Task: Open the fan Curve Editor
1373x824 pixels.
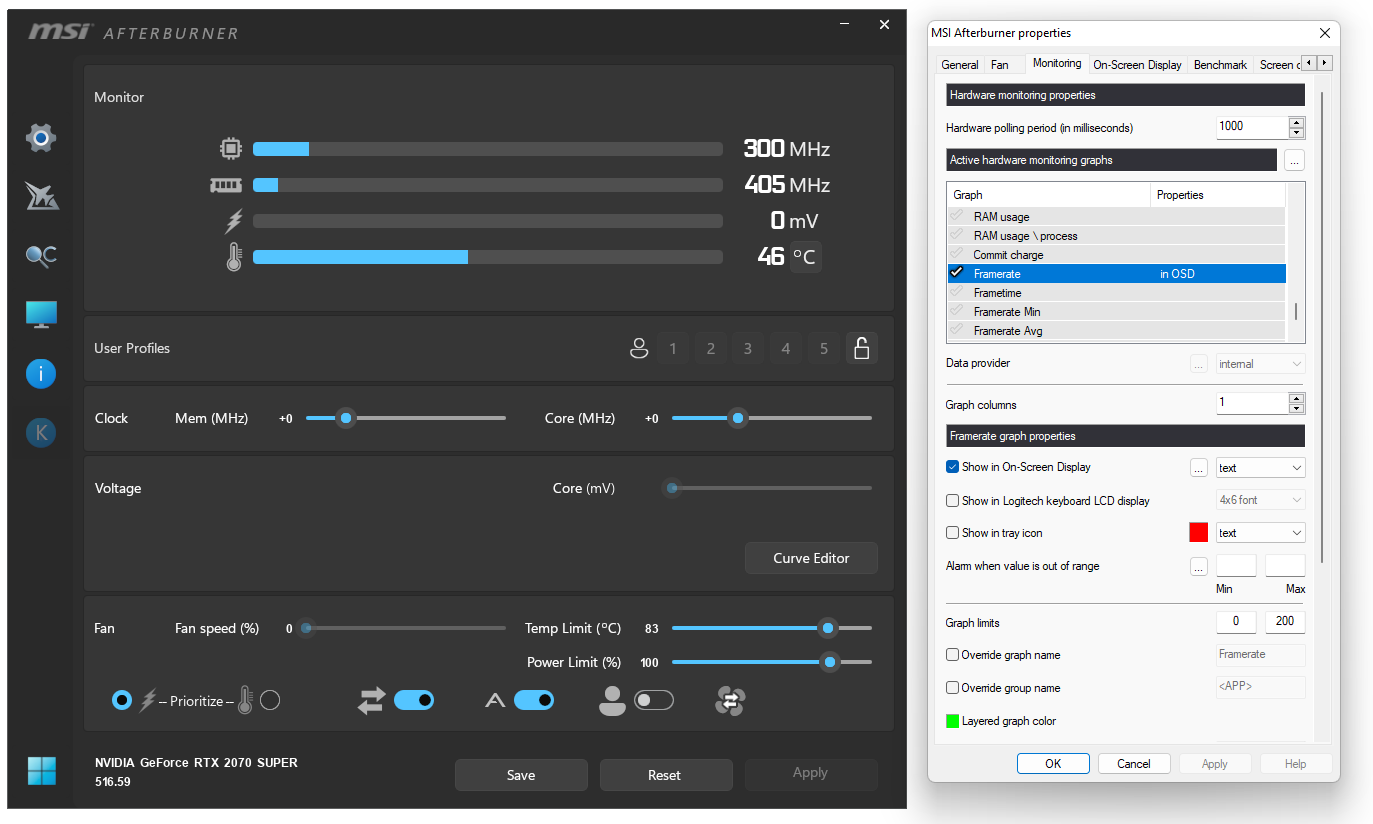Action: pos(811,558)
